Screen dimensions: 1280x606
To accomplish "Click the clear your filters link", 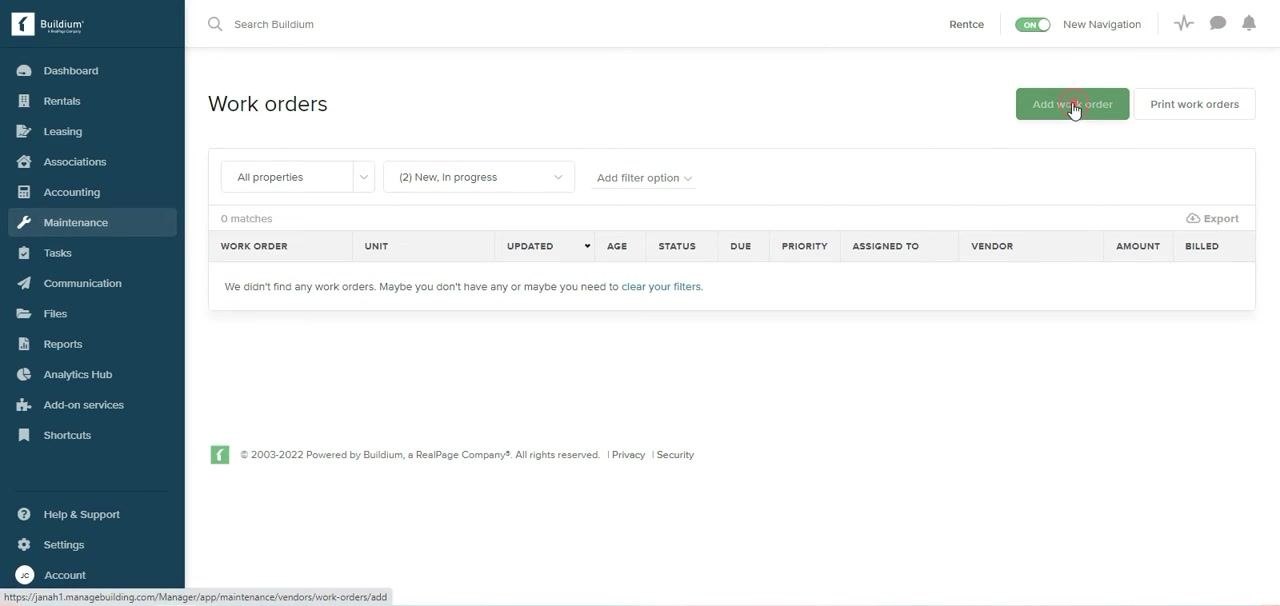I will (661, 287).
